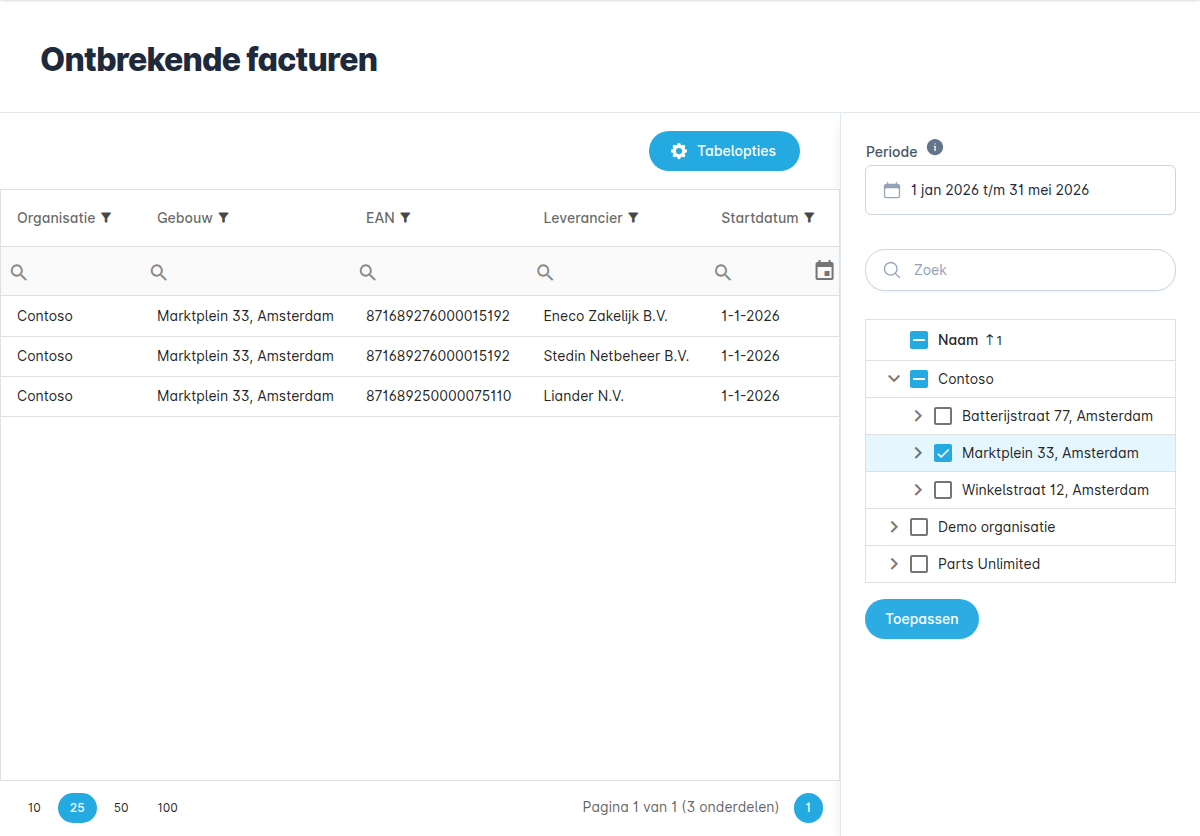
Task: Click the Organisatie column search box
Action: 70,271
